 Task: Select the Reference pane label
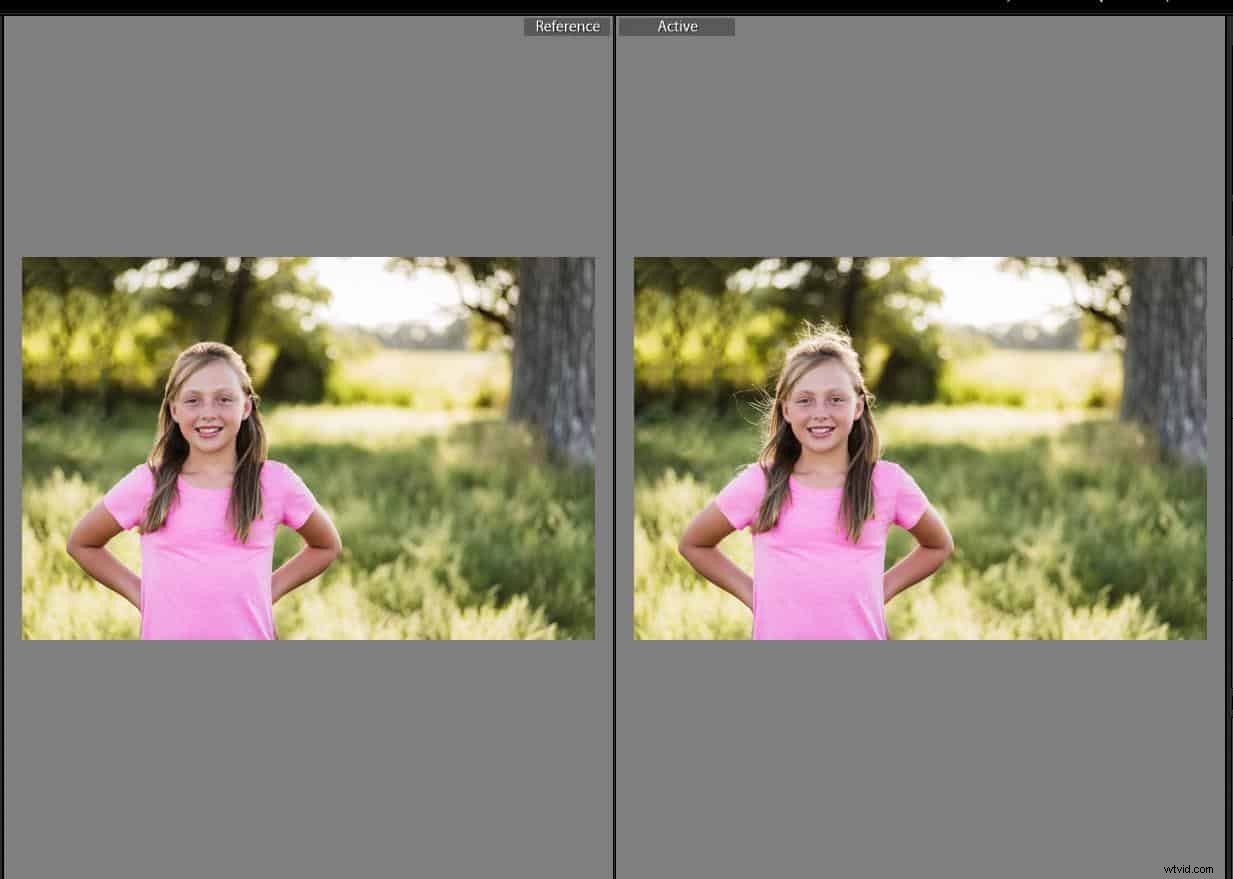click(x=567, y=26)
